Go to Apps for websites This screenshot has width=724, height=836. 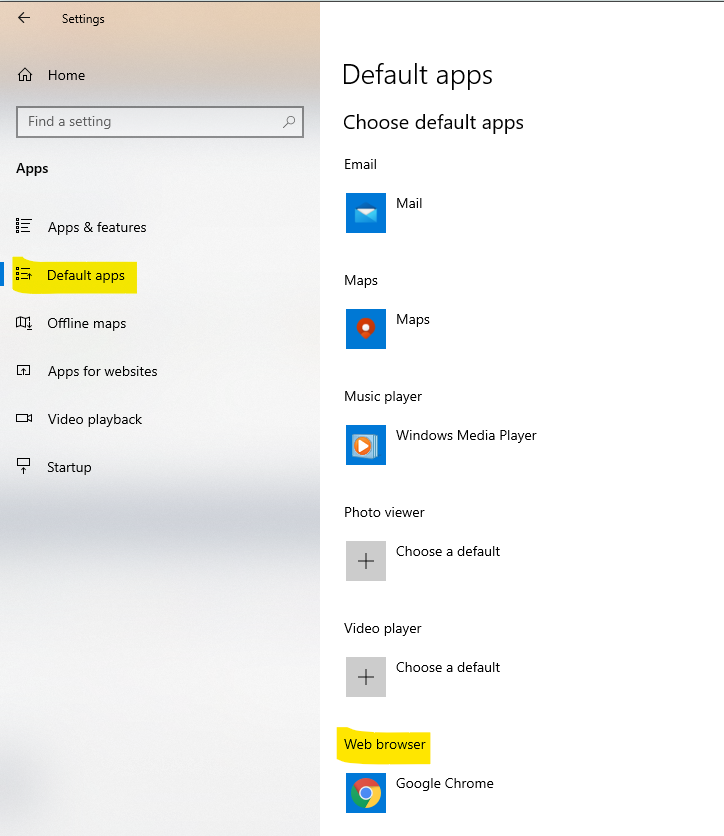click(x=102, y=371)
